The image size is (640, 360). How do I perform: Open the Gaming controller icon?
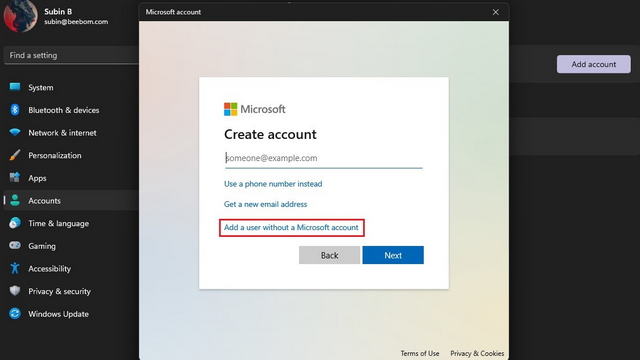tap(15, 245)
